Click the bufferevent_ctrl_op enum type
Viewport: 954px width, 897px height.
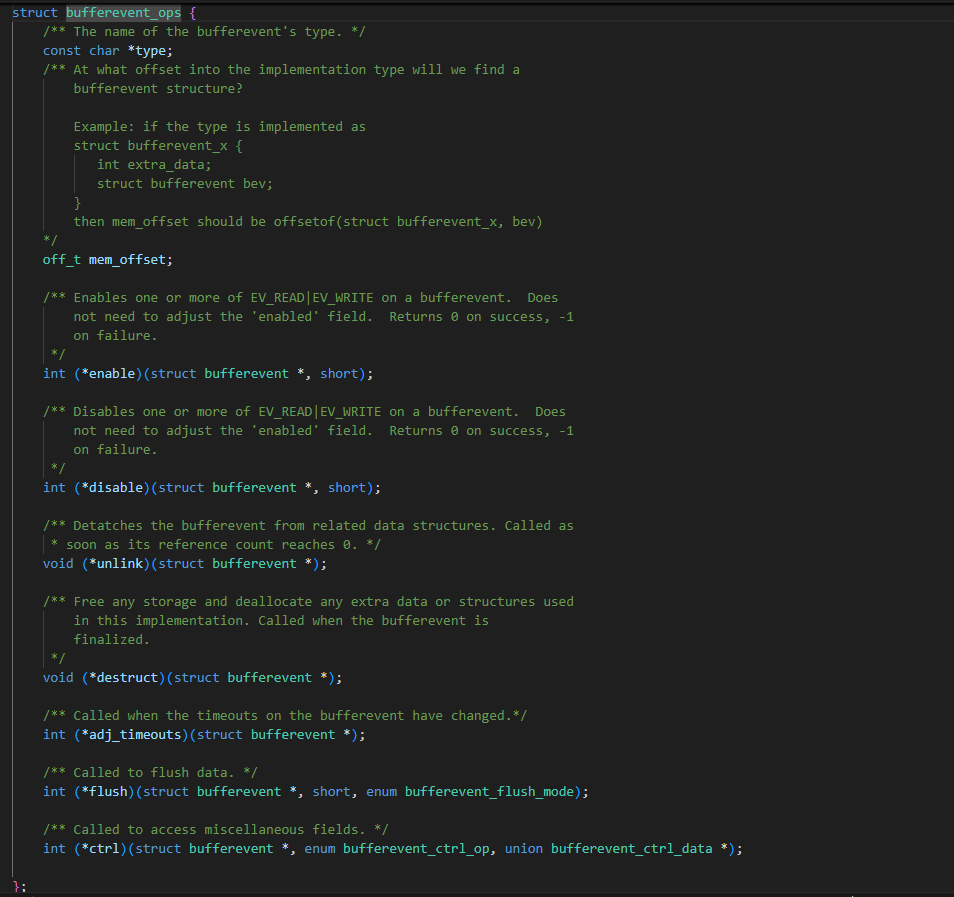(416, 848)
